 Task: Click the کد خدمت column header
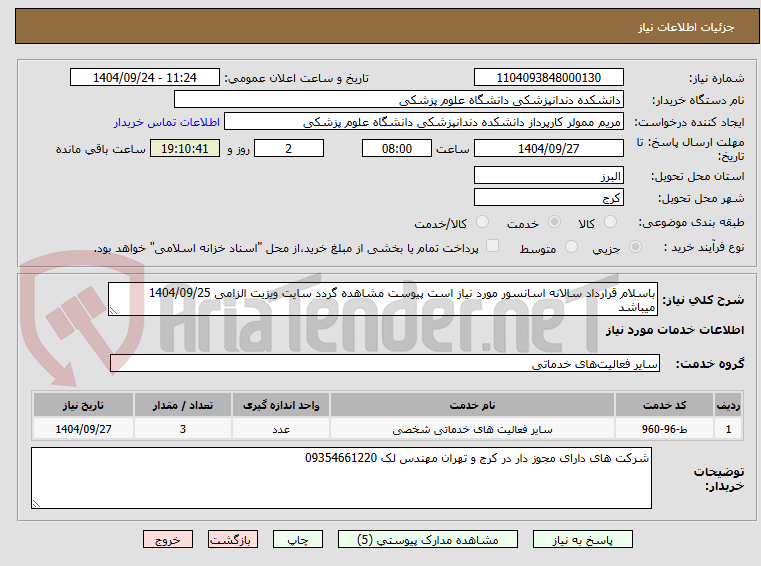(x=664, y=405)
